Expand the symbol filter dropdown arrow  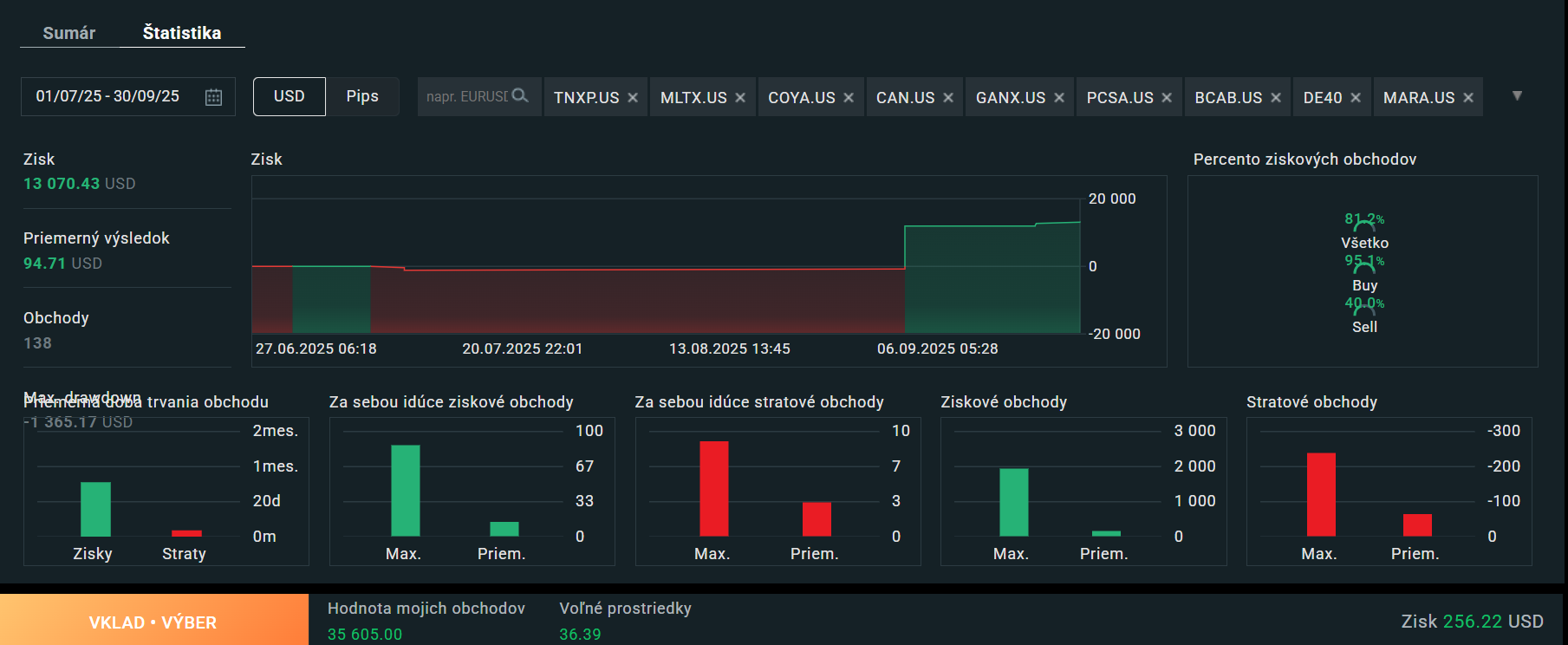coord(1517,95)
